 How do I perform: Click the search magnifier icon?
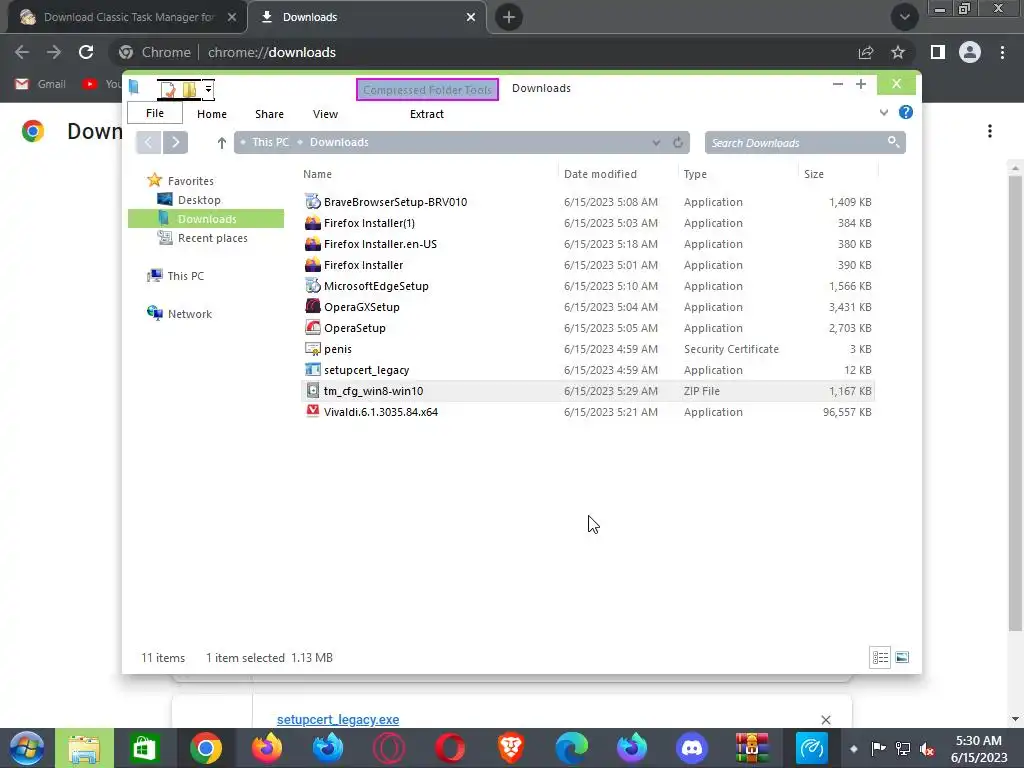click(x=893, y=142)
